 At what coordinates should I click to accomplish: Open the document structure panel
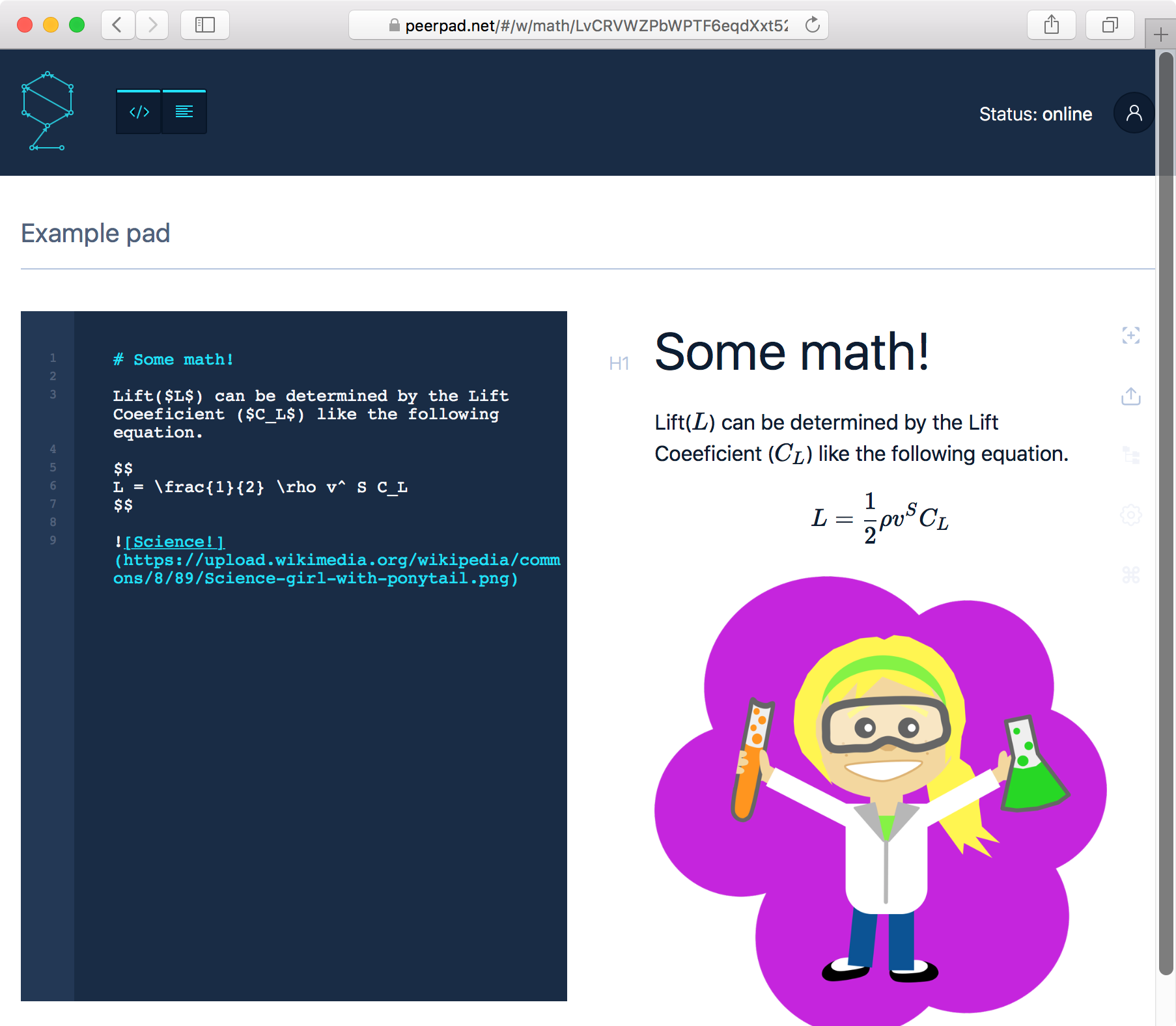(x=1131, y=456)
